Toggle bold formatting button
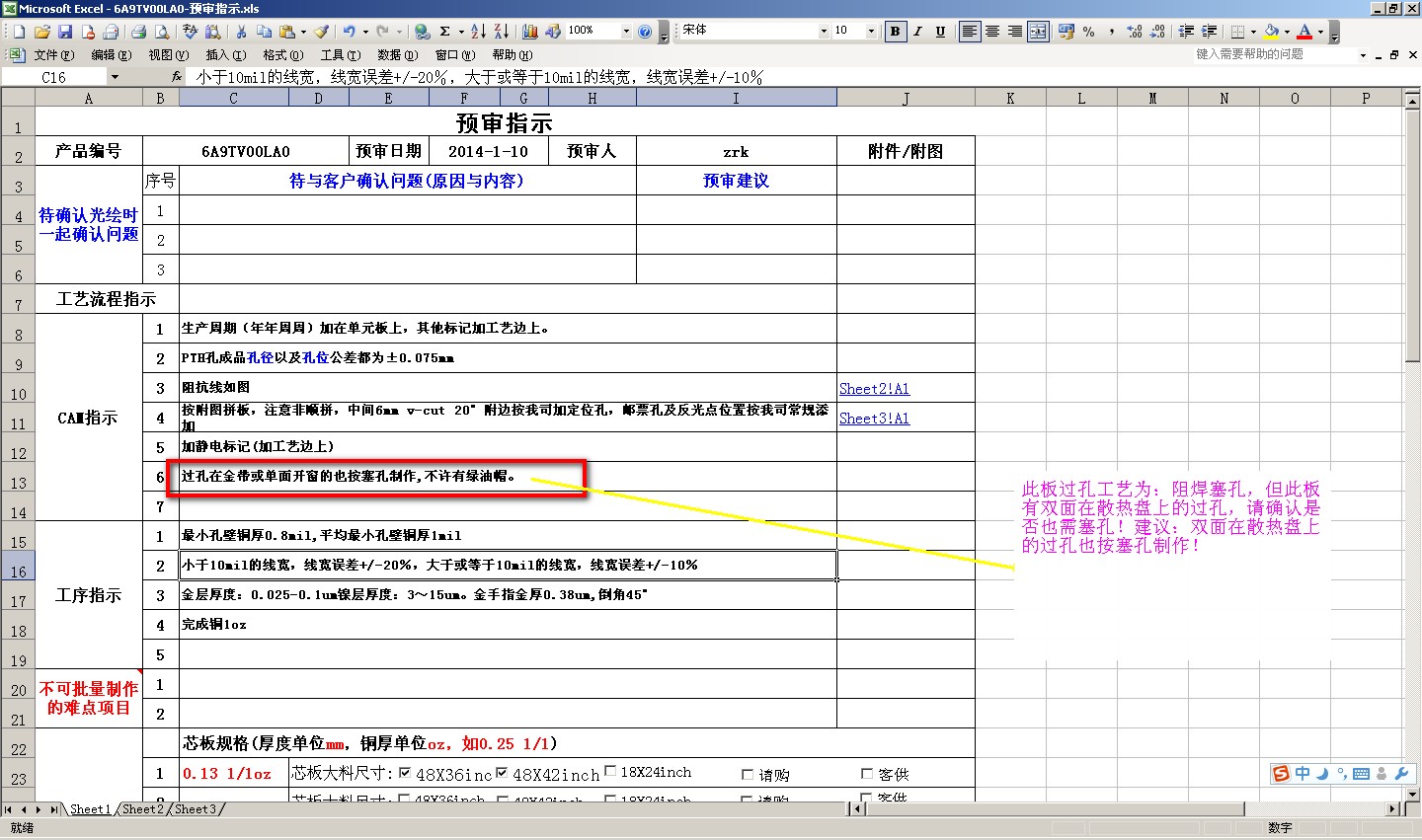 click(x=895, y=32)
